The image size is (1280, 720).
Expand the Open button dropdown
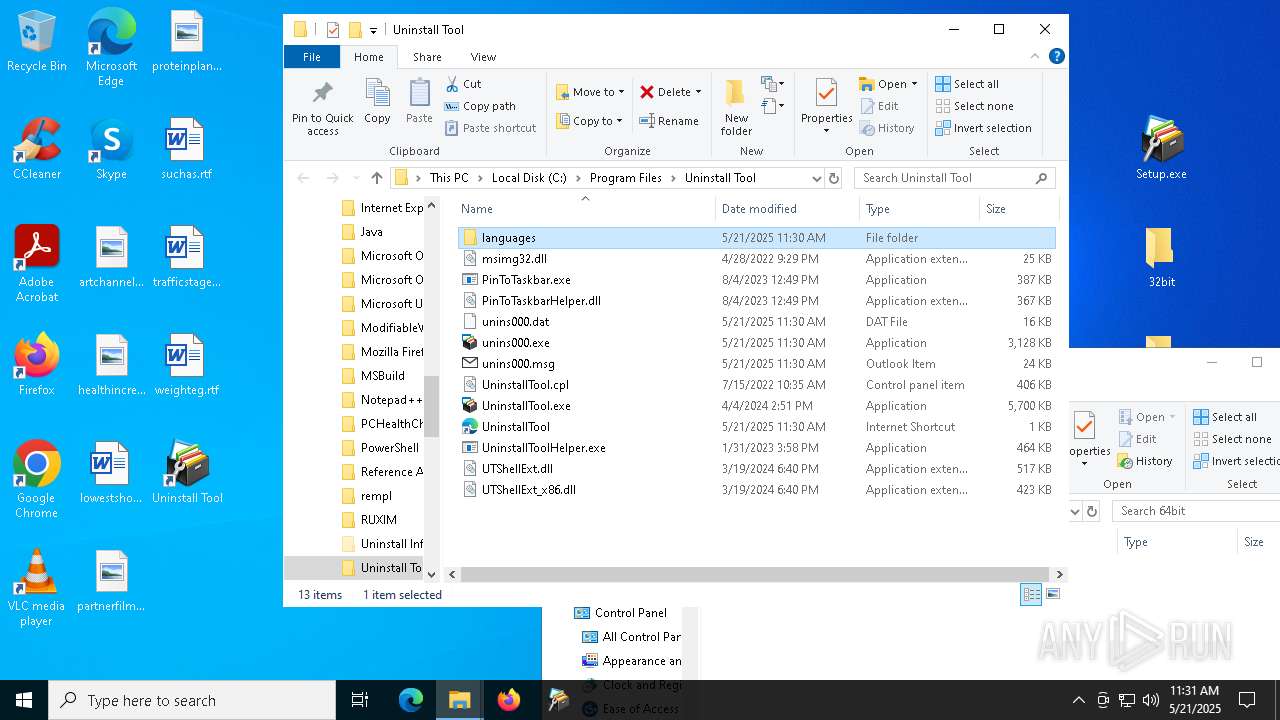[914, 84]
